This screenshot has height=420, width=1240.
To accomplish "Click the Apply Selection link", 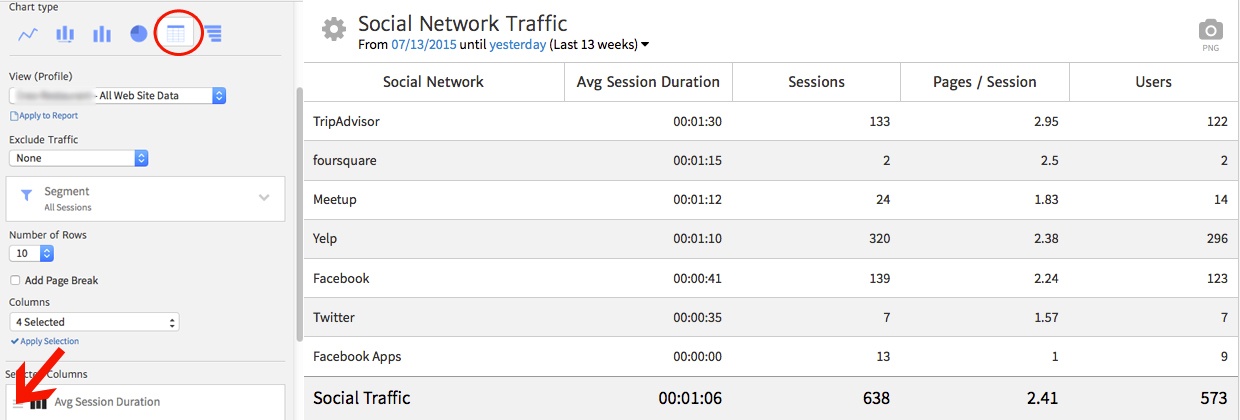I will [47, 341].
